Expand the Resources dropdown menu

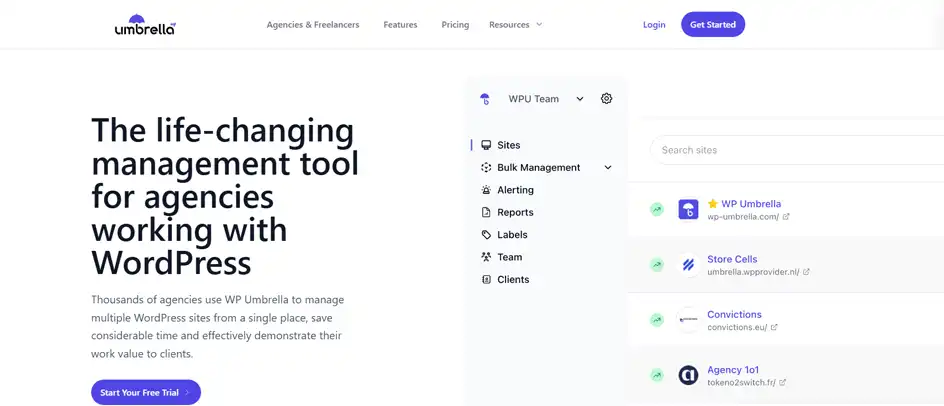(x=515, y=25)
